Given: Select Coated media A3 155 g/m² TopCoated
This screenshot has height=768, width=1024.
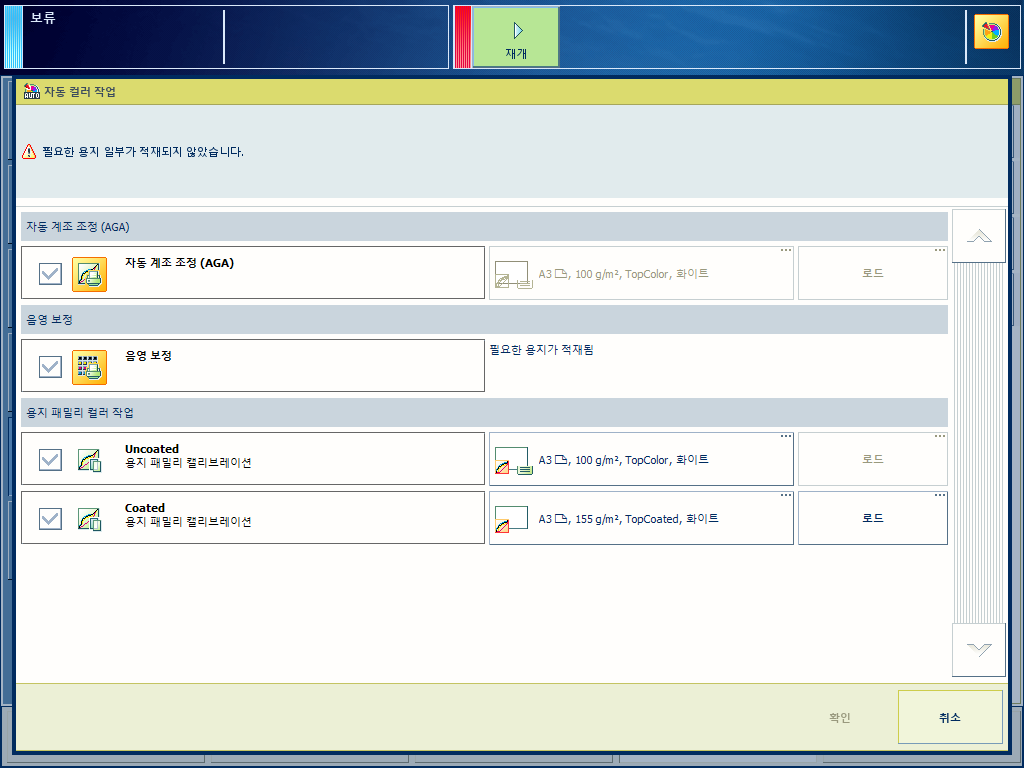Looking at the screenshot, I should (x=641, y=518).
